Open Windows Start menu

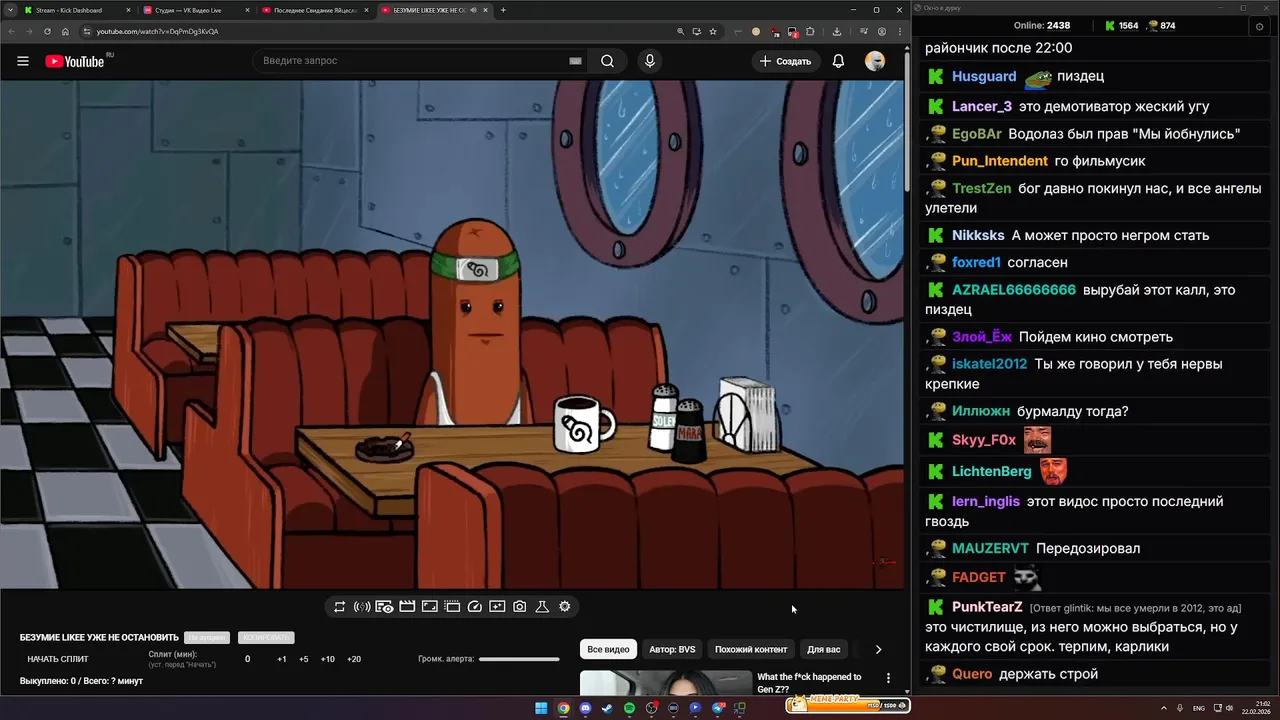point(541,708)
